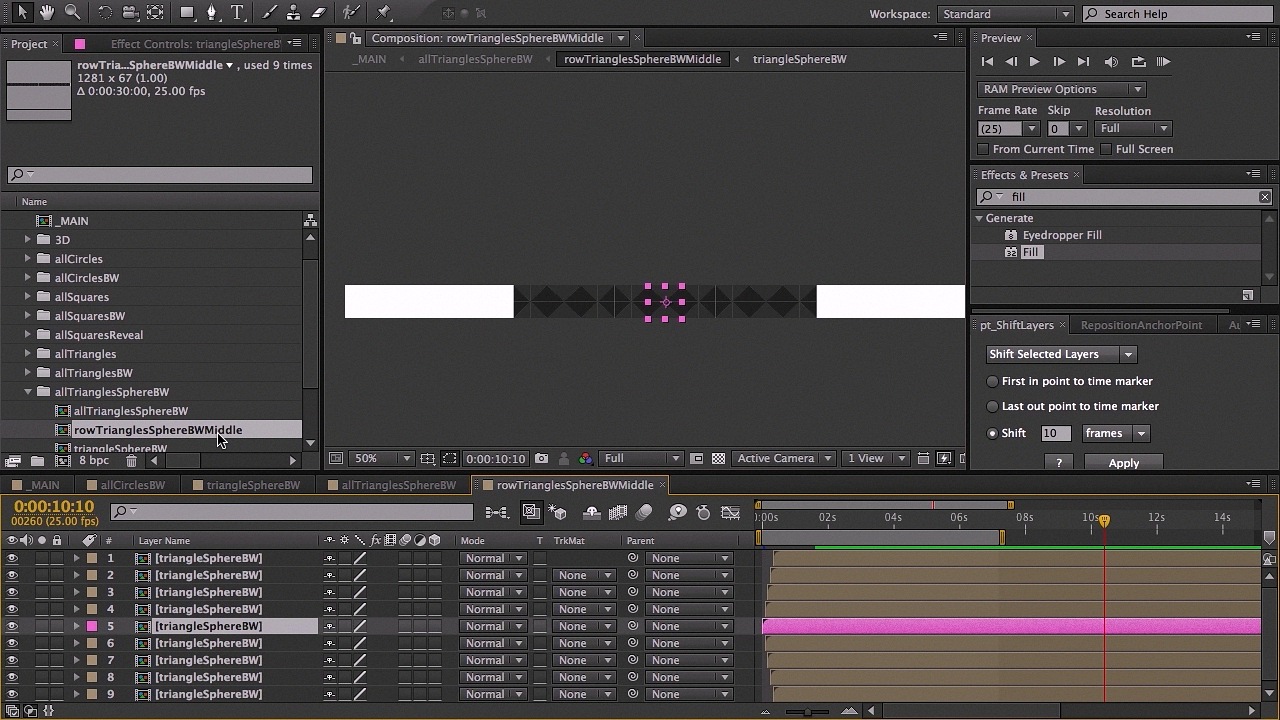Collapse the Generate effects category
Screen dimensions: 1280x720
[x=980, y=218]
